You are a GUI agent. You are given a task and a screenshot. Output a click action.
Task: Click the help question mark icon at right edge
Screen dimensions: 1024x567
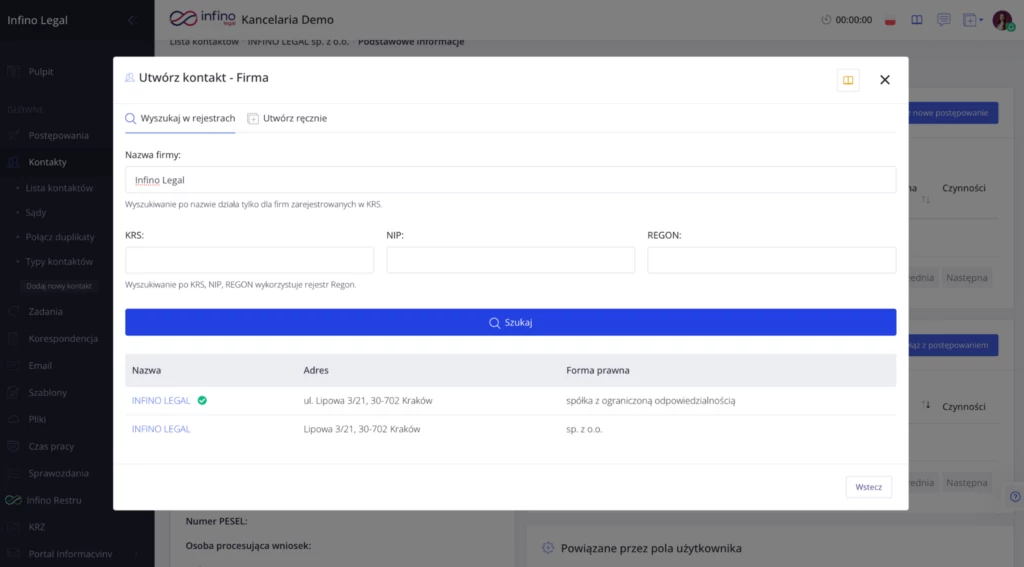click(1015, 496)
